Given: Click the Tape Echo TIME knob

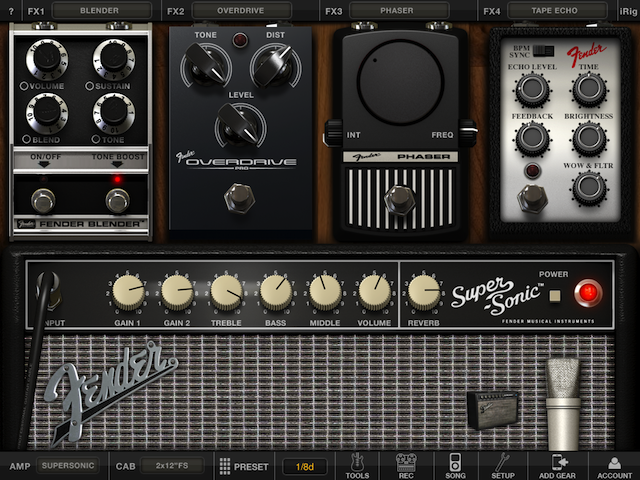Looking at the screenshot, I should point(589,89).
